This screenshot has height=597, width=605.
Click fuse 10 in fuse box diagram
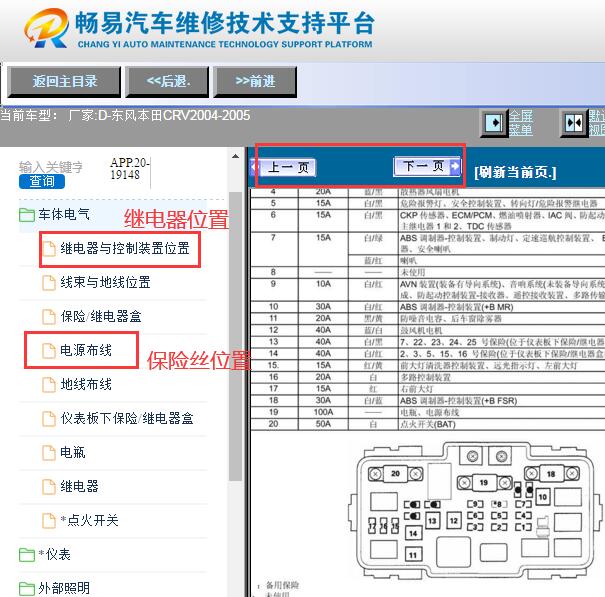coord(542,497)
